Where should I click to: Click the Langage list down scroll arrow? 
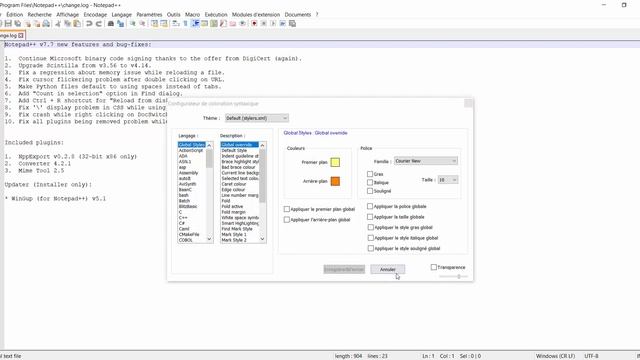[209, 239]
